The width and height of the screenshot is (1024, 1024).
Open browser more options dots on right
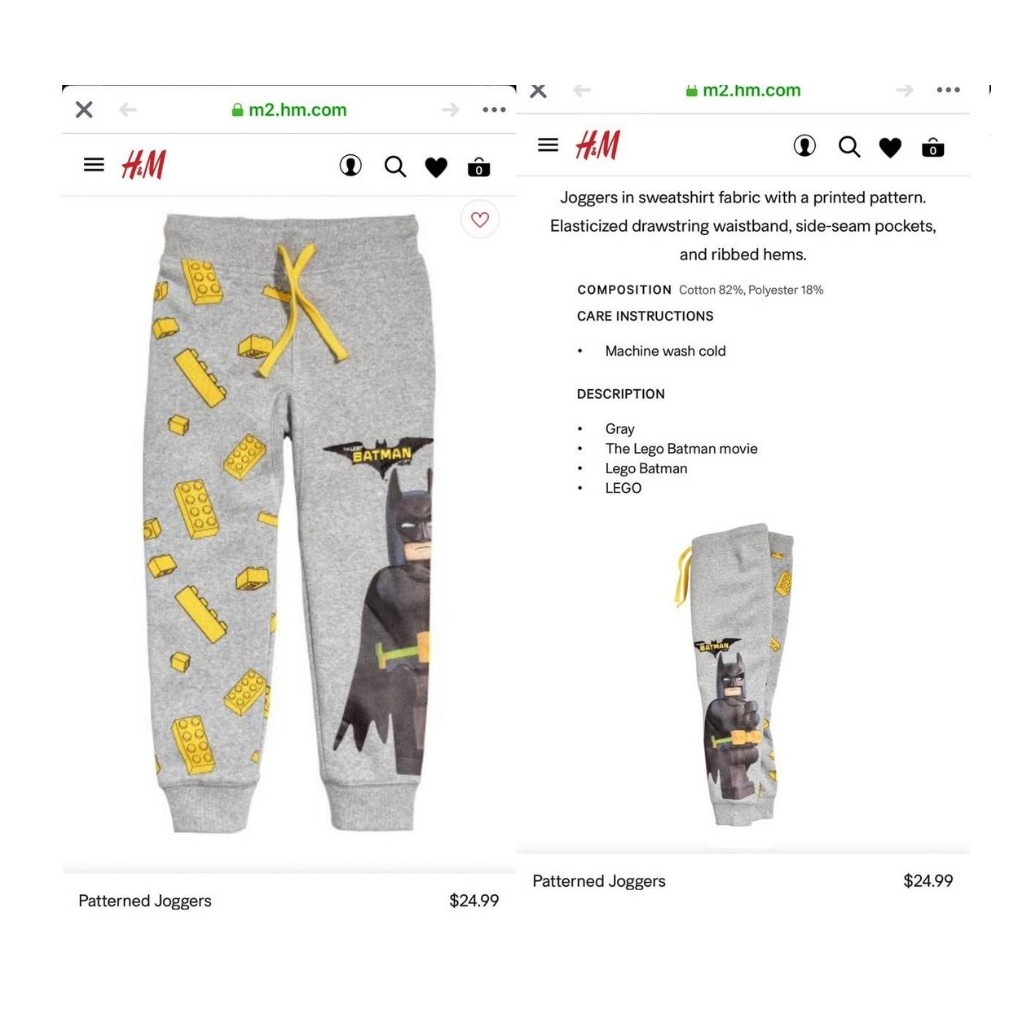tap(948, 90)
